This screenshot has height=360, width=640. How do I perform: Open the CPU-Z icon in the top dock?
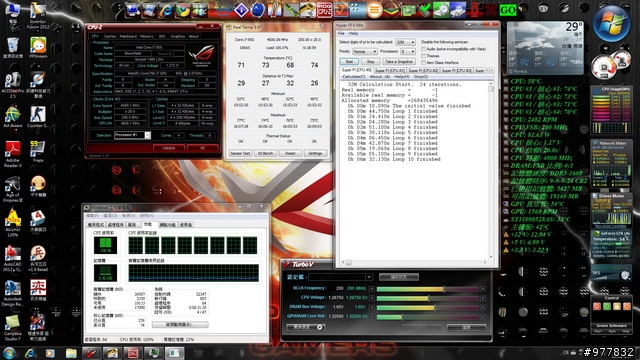[x=324, y=10]
